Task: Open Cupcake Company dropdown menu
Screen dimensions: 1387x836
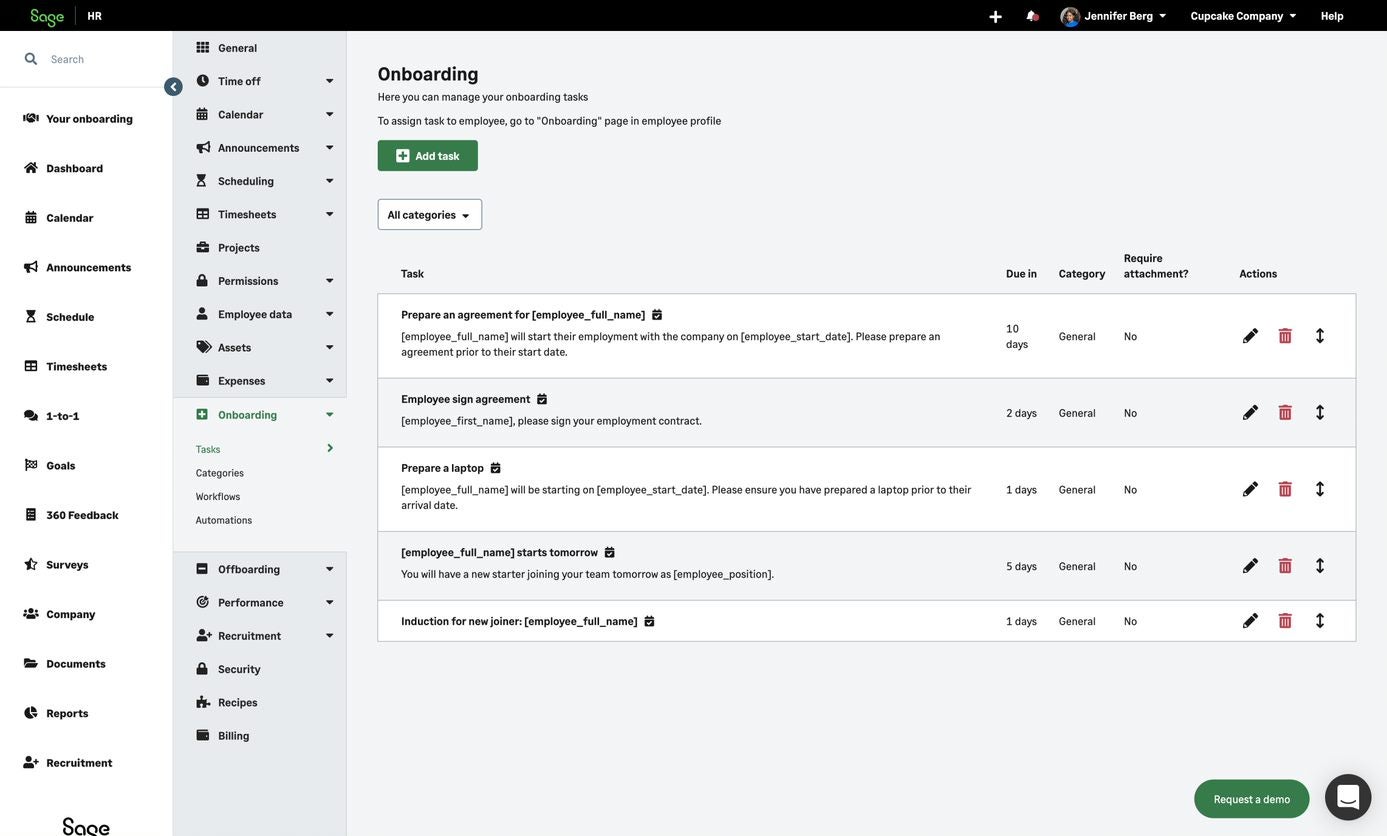Action: tap(1243, 16)
